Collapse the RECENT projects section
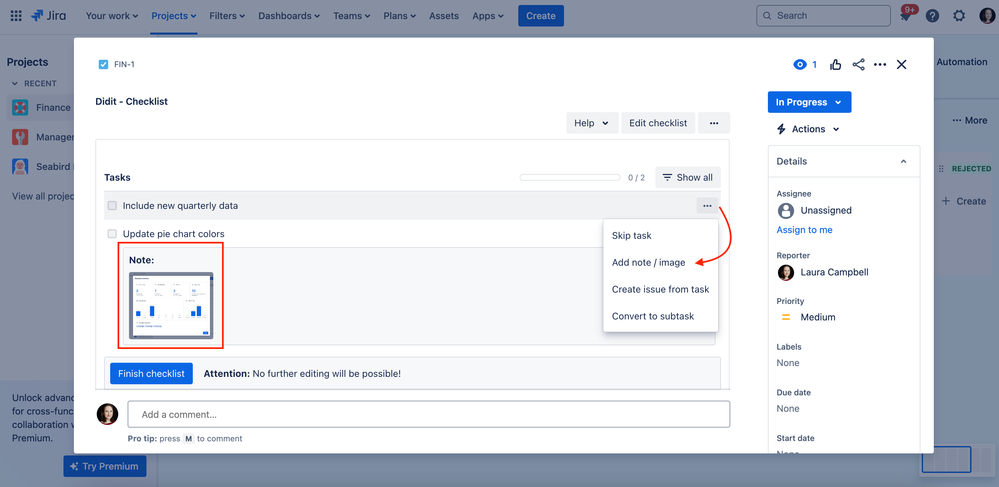Screen dimensions: 999x487 tap(15, 84)
